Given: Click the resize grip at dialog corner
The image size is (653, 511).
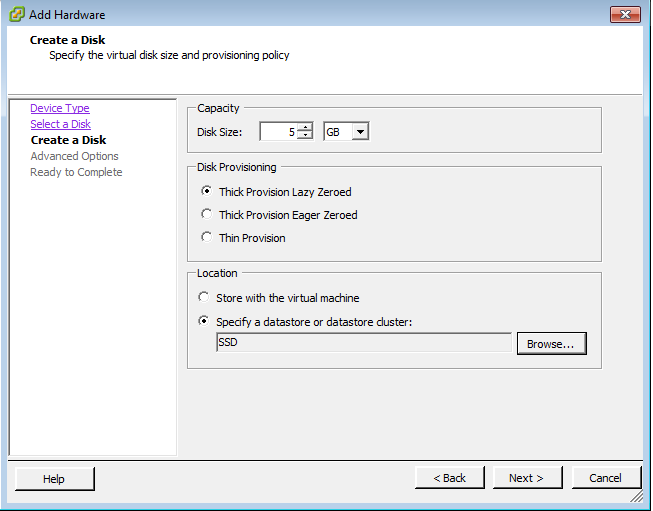Looking at the screenshot, I should 637,496.
